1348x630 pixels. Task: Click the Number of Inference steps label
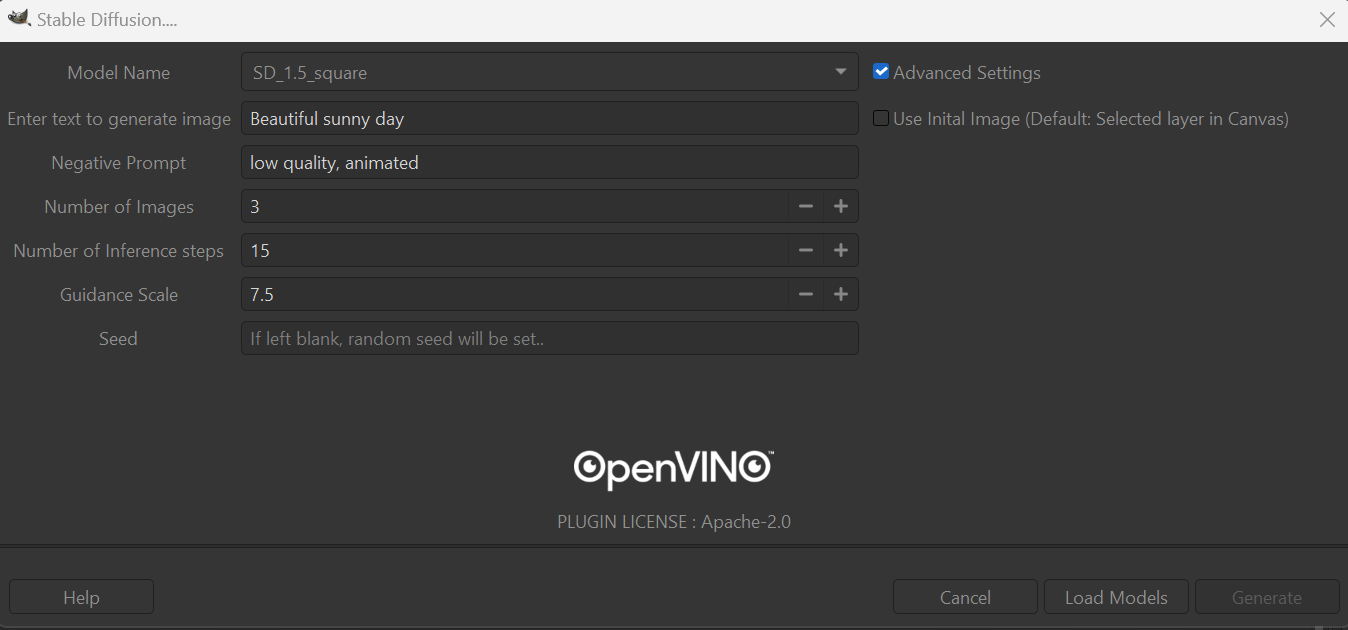click(119, 251)
